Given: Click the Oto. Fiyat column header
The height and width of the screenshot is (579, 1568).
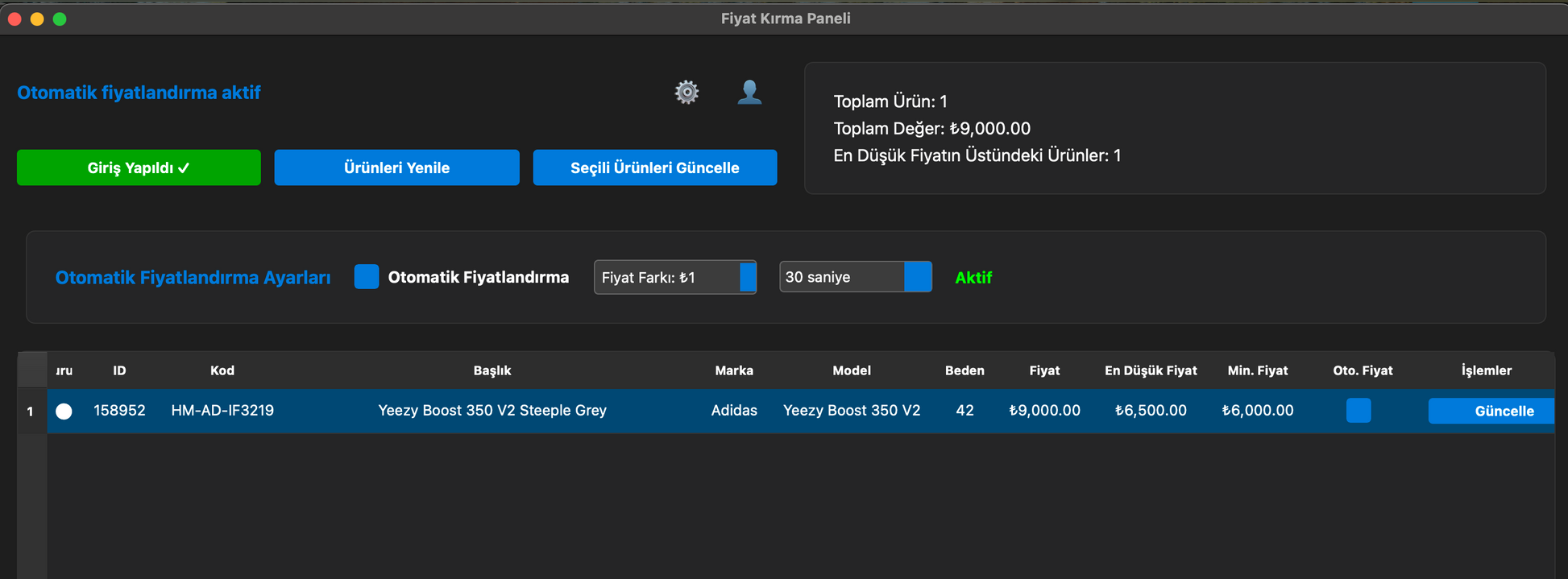Looking at the screenshot, I should [x=1363, y=370].
